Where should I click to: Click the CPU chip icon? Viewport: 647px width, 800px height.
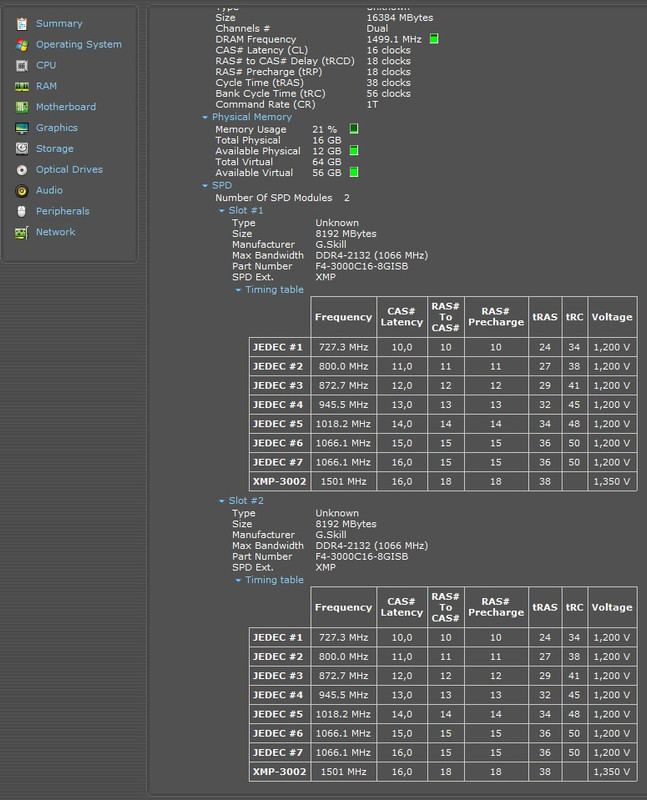[21, 65]
